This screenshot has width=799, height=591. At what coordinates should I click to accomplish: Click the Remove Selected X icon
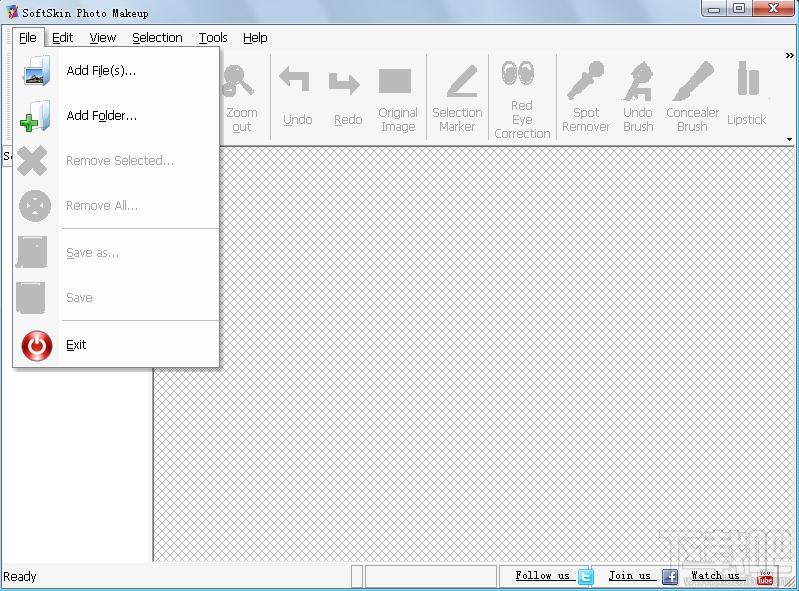tap(32, 161)
